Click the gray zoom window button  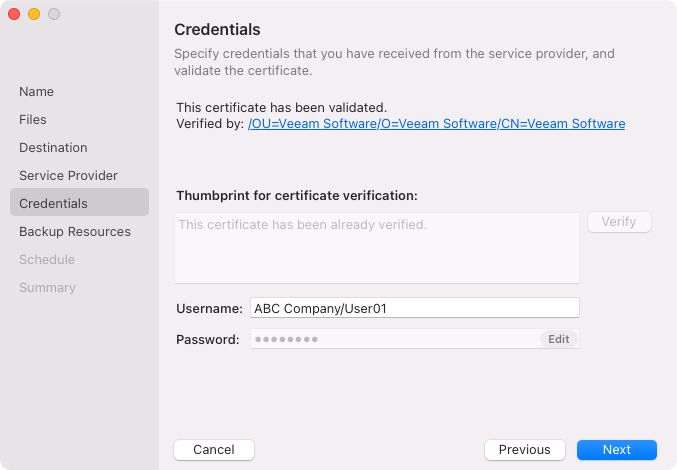(x=54, y=14)
